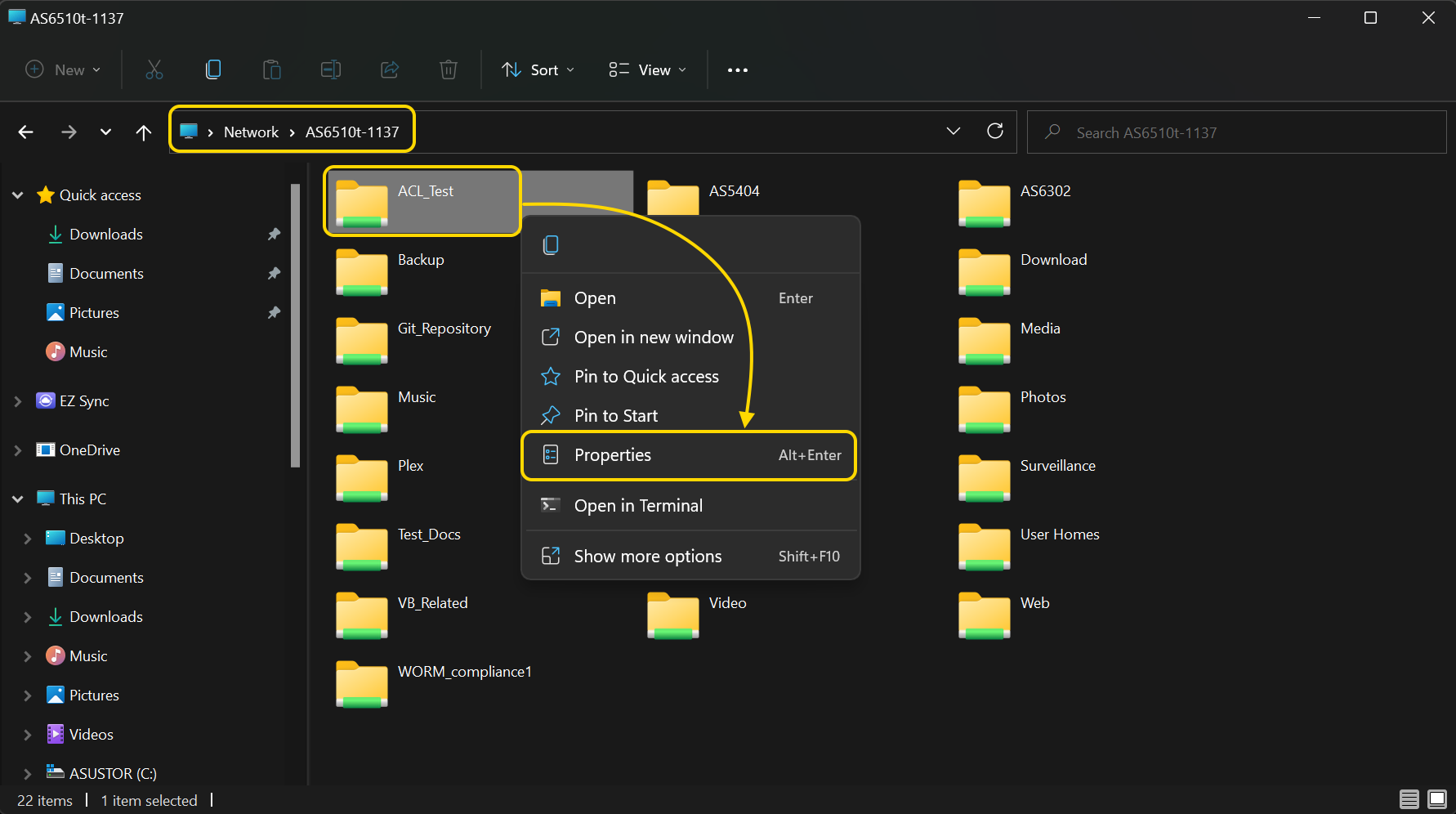1456x814 pixels.
Task: Select the AS5404 folder
Action: (704, 196)
